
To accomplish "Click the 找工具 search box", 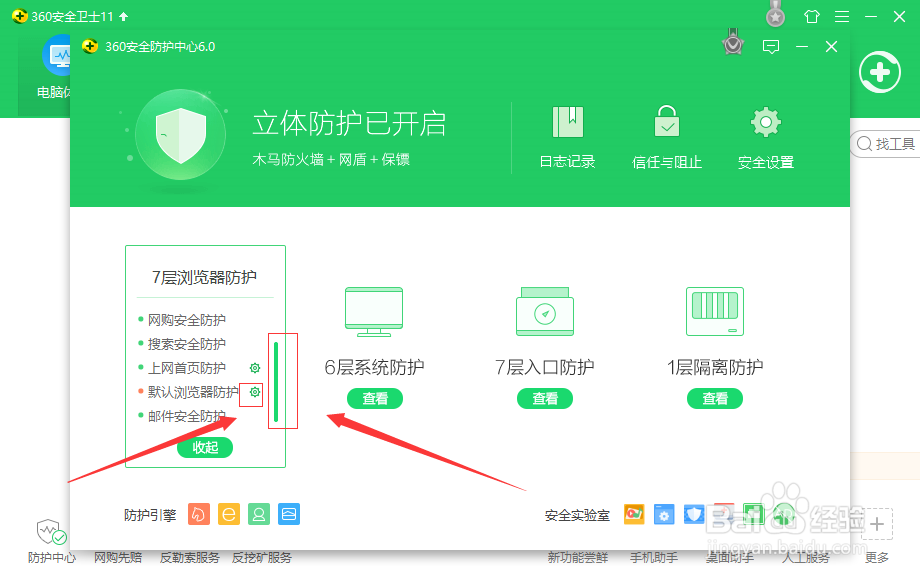I will [885, 144].
